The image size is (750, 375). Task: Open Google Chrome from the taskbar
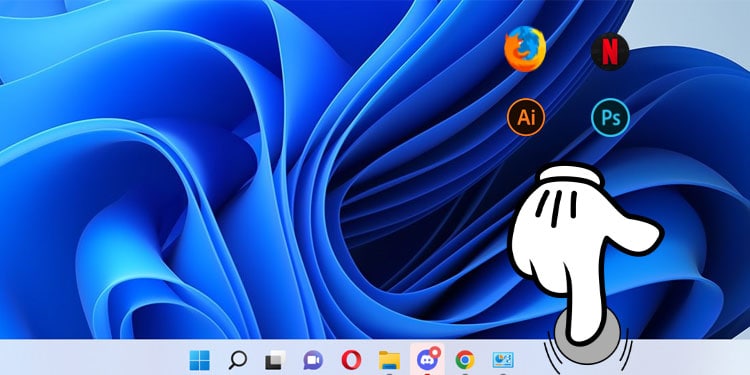465,360
